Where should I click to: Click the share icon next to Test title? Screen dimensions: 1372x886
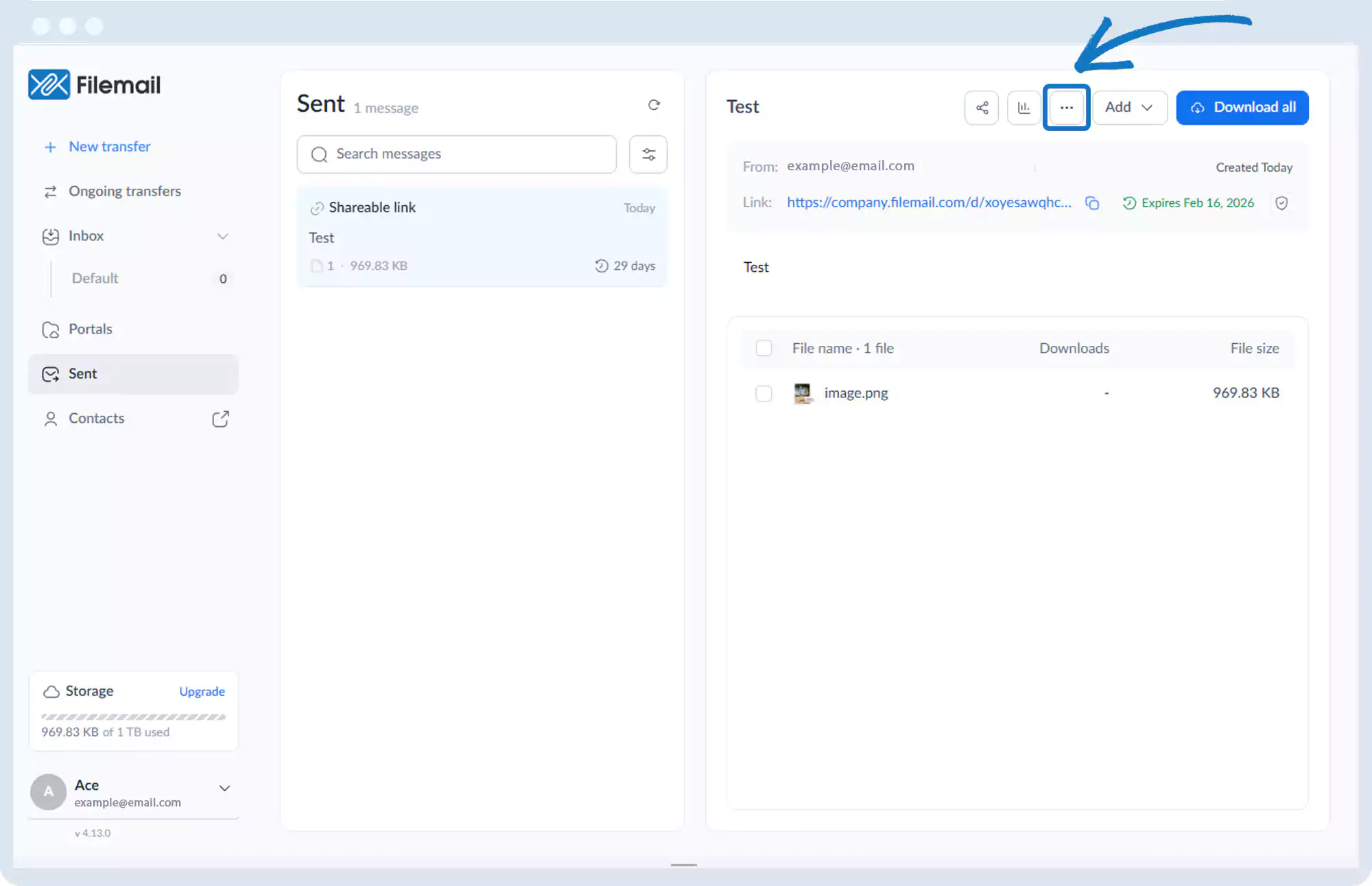982,108
